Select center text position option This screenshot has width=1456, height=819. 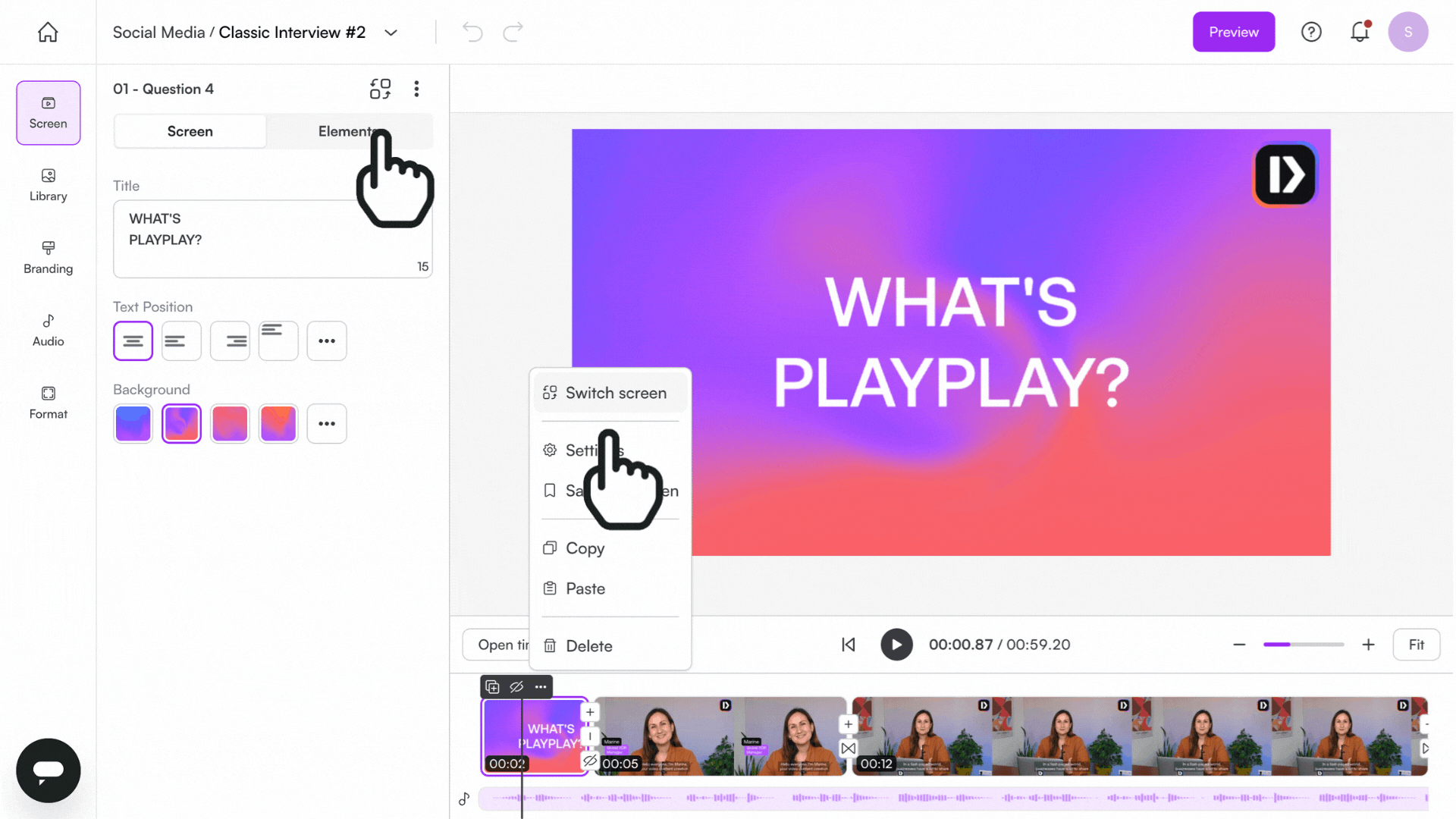[x=133, y=341]
